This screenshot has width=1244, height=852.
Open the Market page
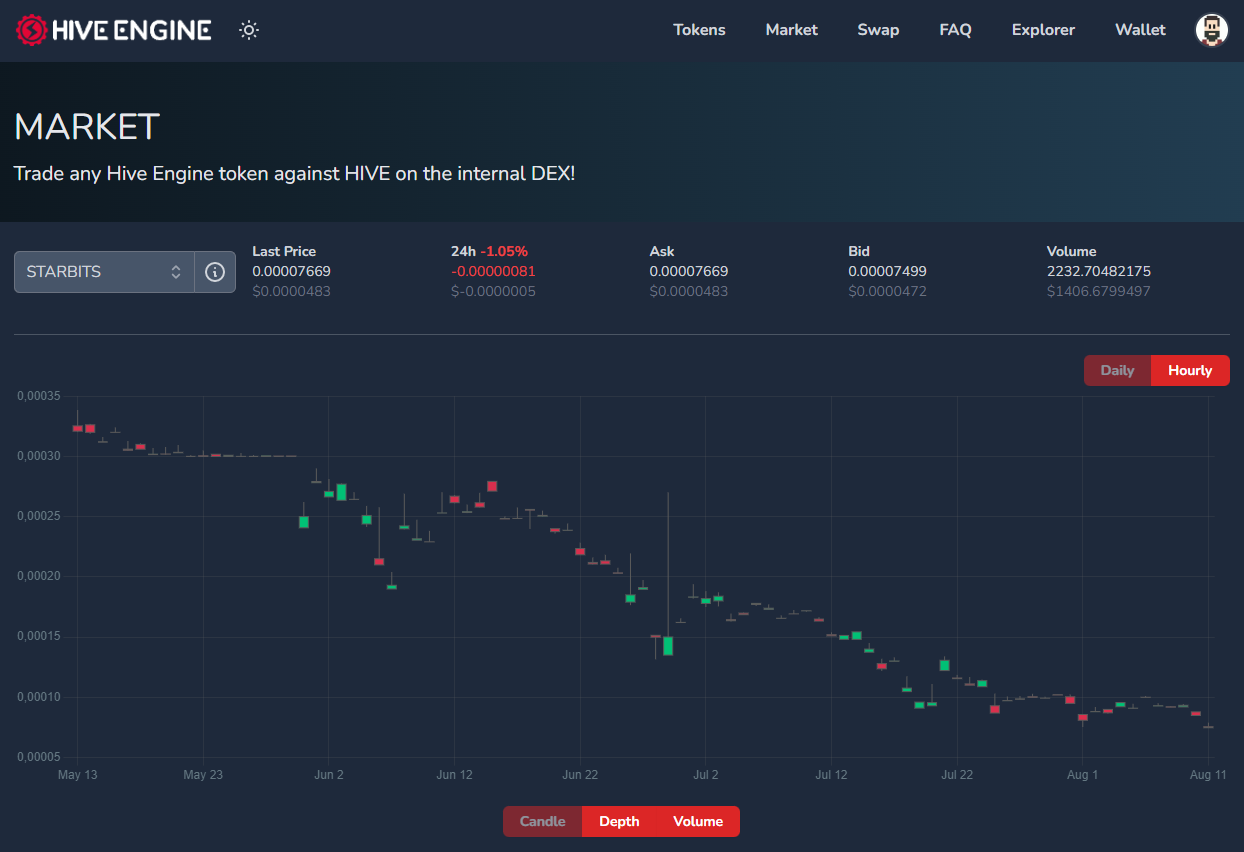click(791, 30)
